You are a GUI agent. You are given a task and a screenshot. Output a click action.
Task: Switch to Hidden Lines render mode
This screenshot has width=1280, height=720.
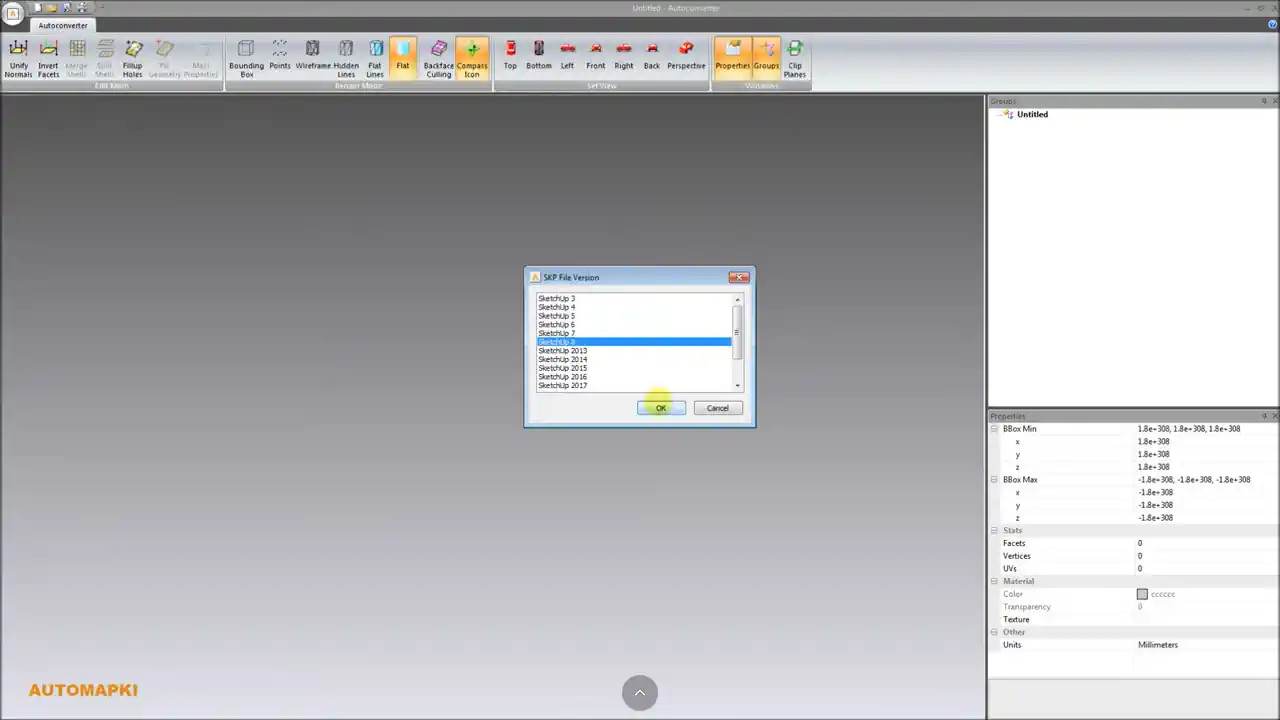click(x=346, y=57)
